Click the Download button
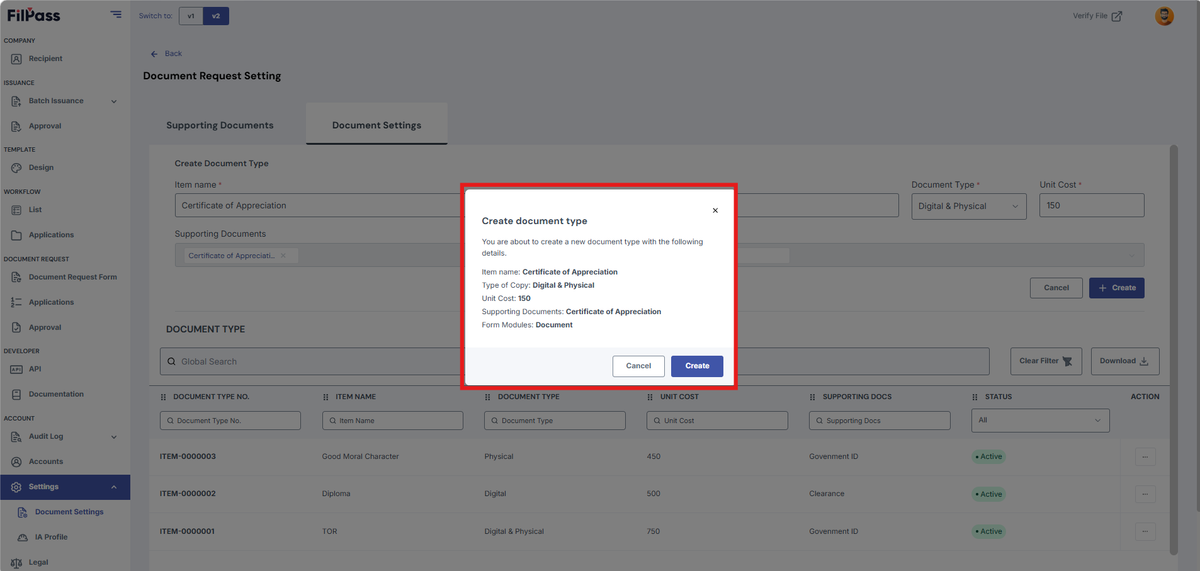This screenshot has width=1200, height=571. coord(1125,361)
